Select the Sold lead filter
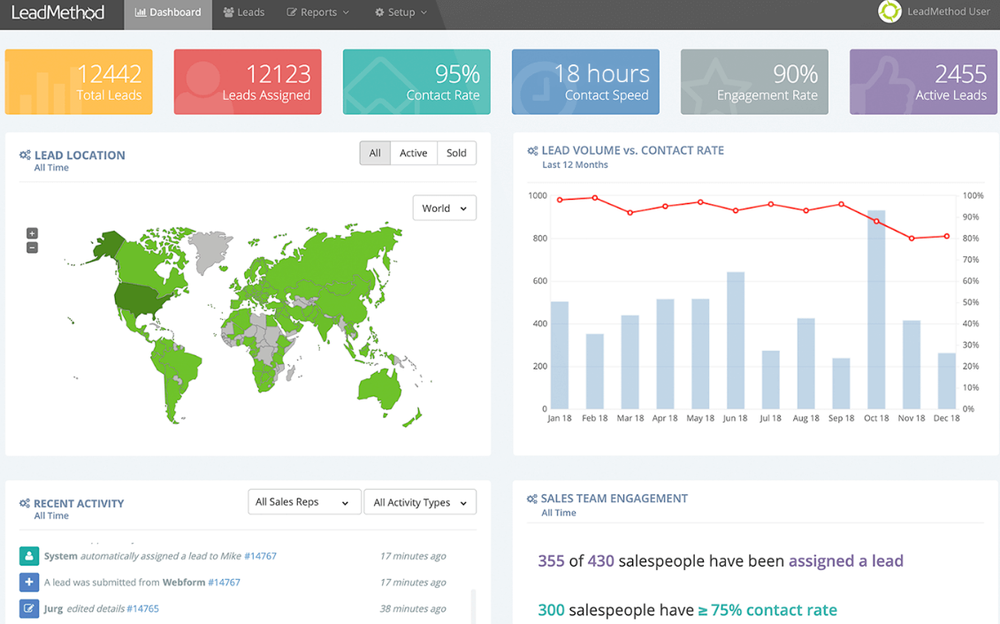The height and width of the screenshot is (624, 1000). click(456, 153)
